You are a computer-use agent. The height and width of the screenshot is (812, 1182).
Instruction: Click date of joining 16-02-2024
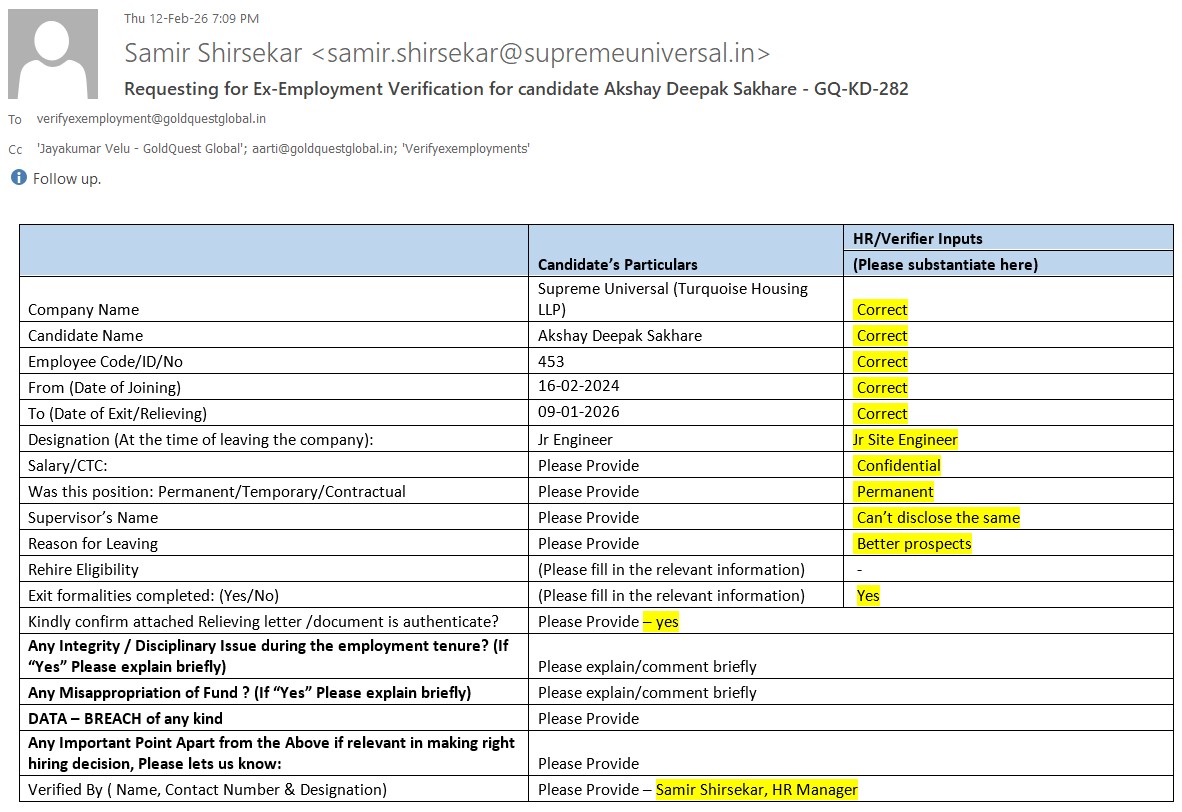(x=575, y=388)
